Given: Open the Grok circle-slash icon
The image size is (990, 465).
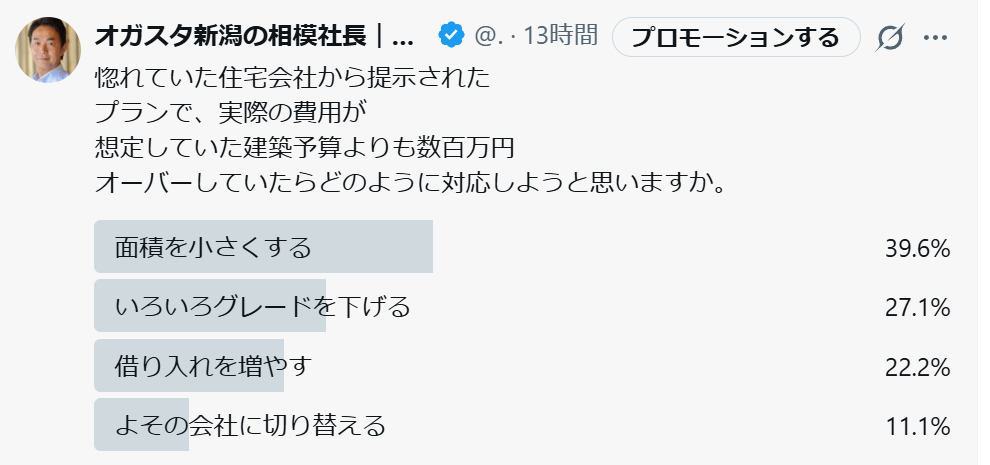Looking at the screenshot, I should click(891, 38).
